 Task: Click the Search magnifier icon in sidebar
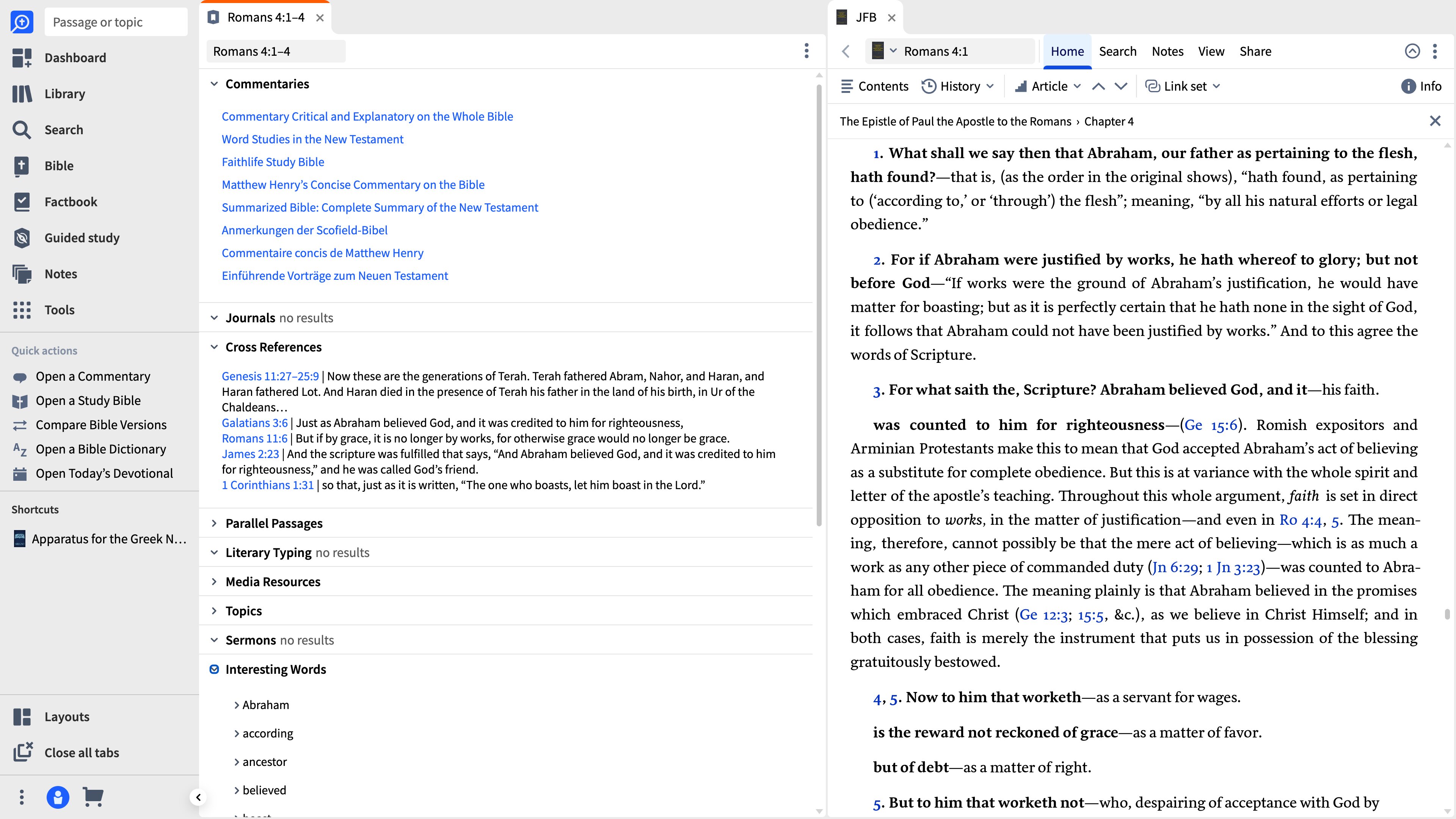22,130
